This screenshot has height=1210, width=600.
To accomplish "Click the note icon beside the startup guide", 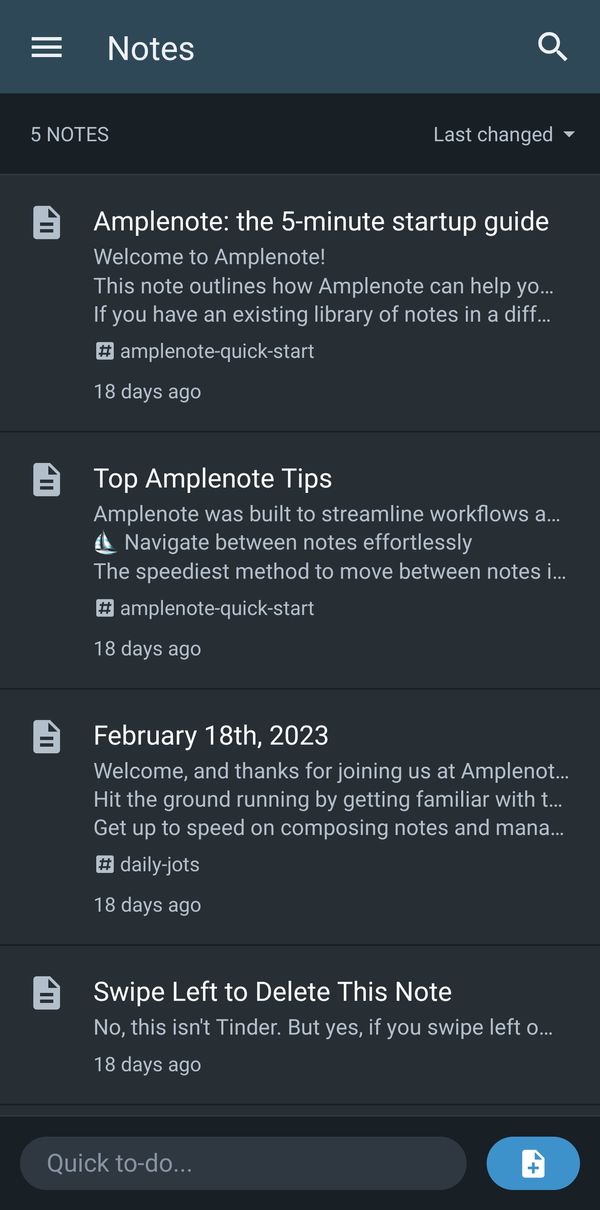I will click(46, 222).
